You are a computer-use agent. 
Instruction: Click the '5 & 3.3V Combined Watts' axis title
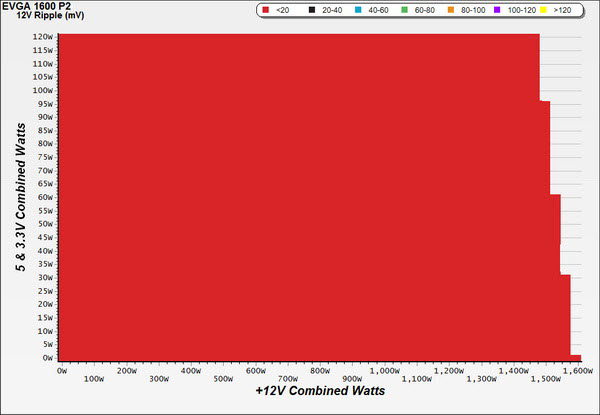pos(21,197)
